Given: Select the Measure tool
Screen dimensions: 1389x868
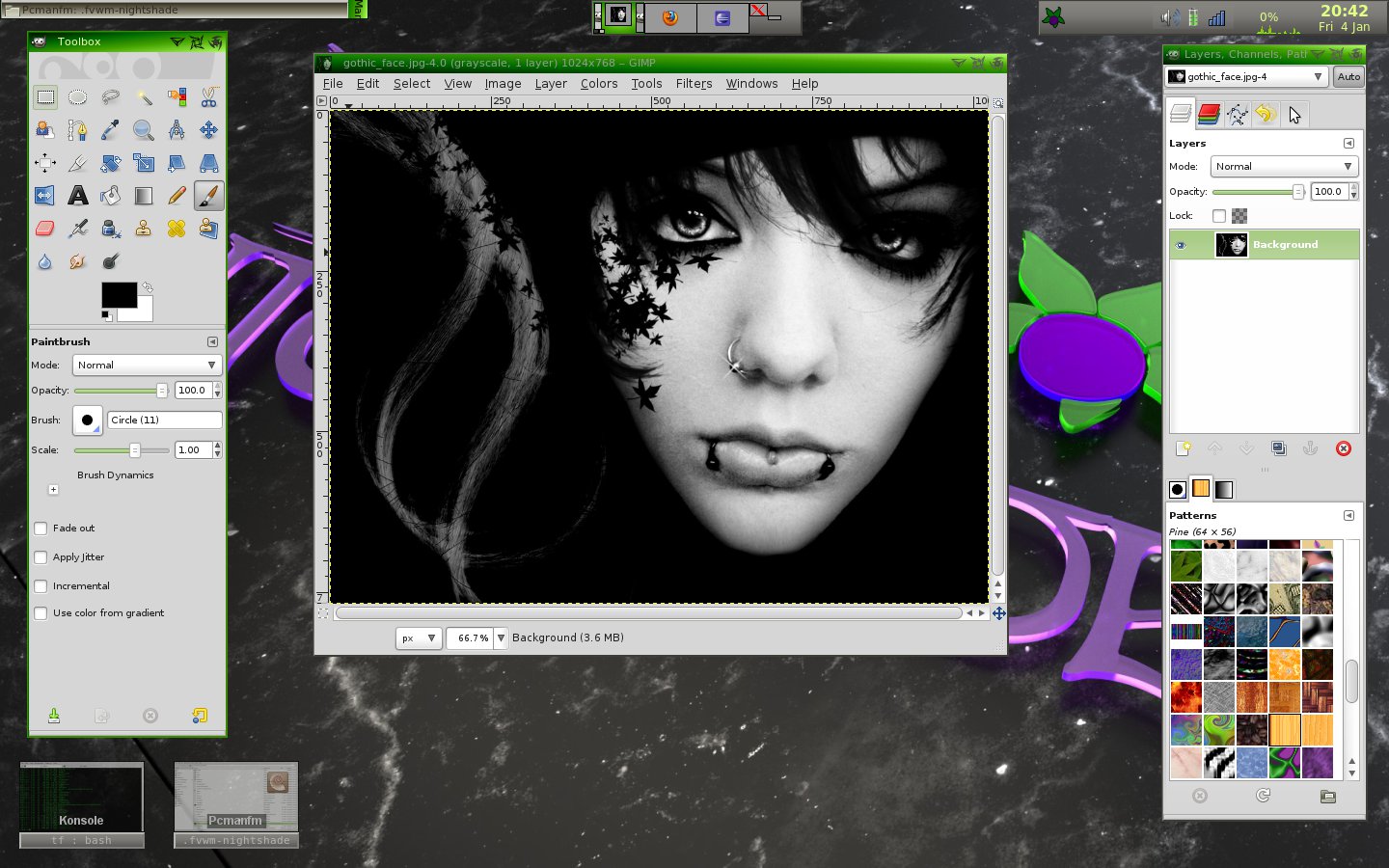Looking at the screenshot, I should click(x=177, y=130).
